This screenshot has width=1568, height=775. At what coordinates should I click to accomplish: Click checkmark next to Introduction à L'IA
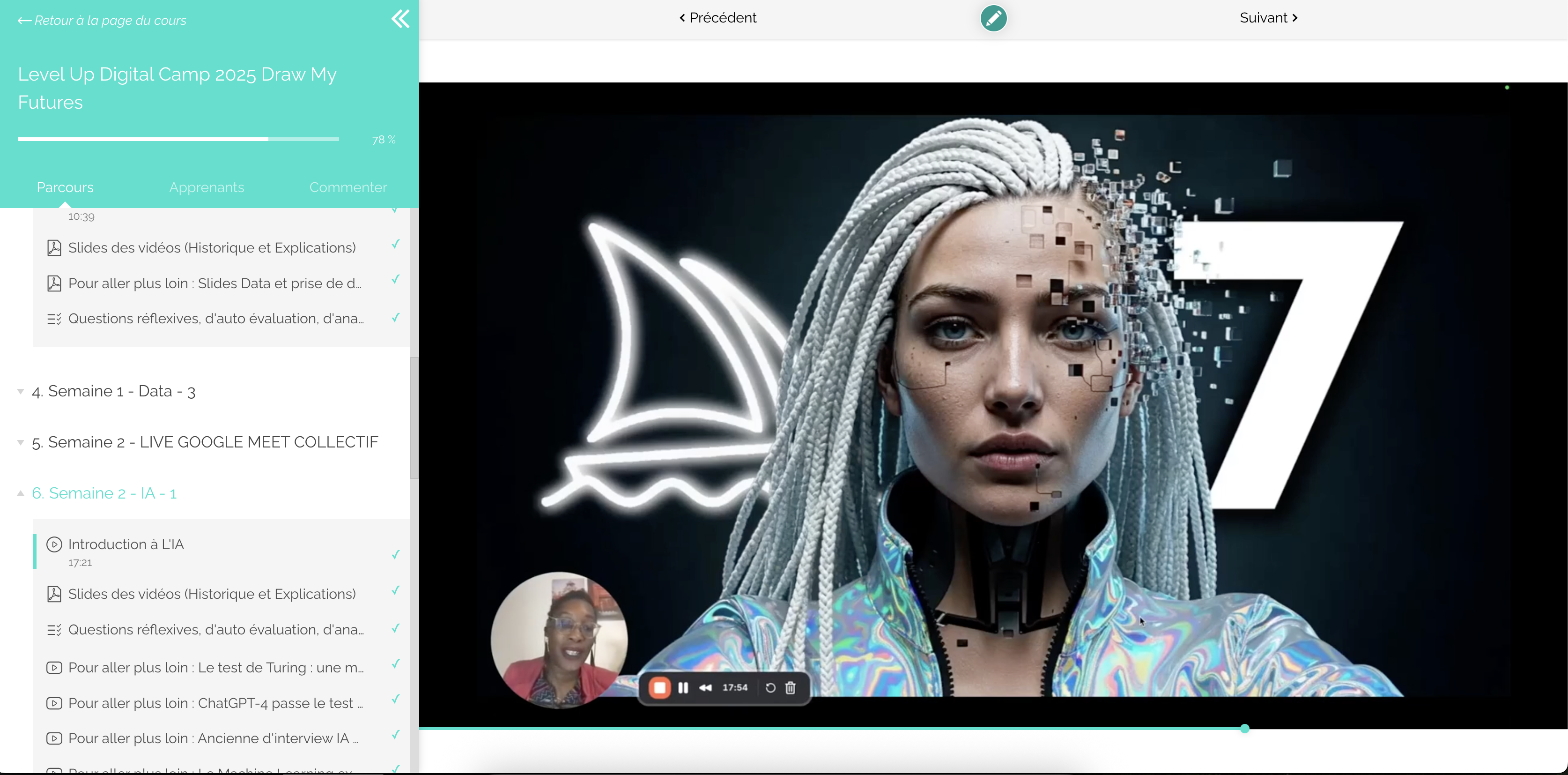click(x=395, y=554)
